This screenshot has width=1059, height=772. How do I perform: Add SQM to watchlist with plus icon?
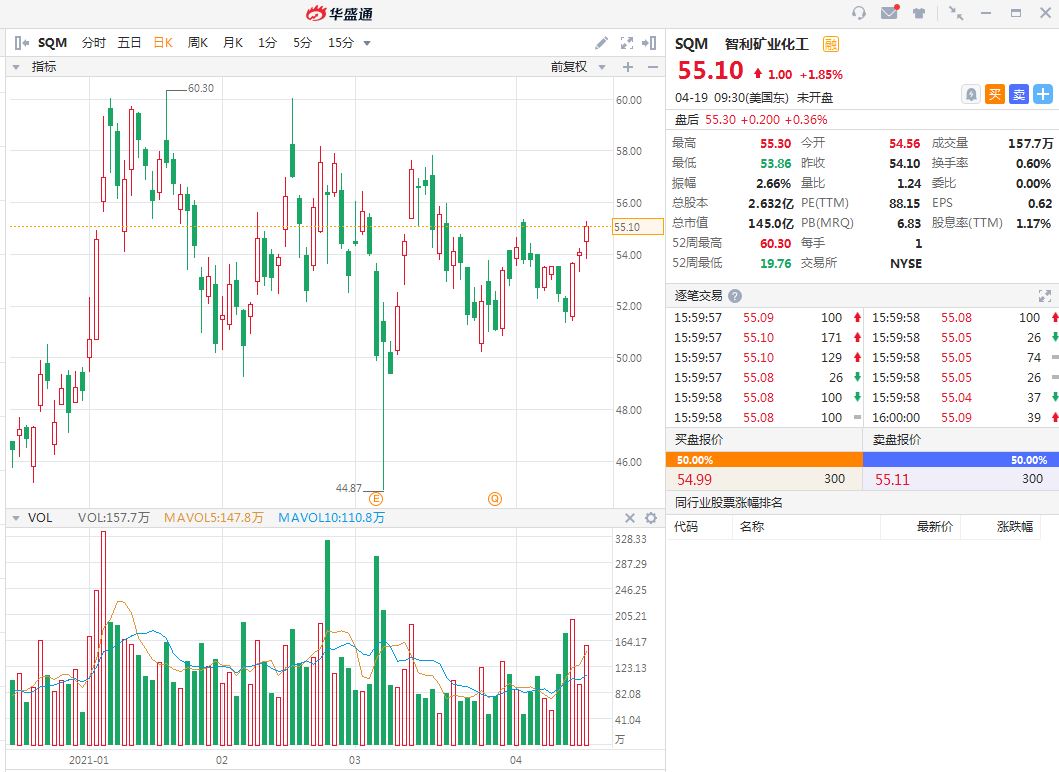pos(1043,94)
